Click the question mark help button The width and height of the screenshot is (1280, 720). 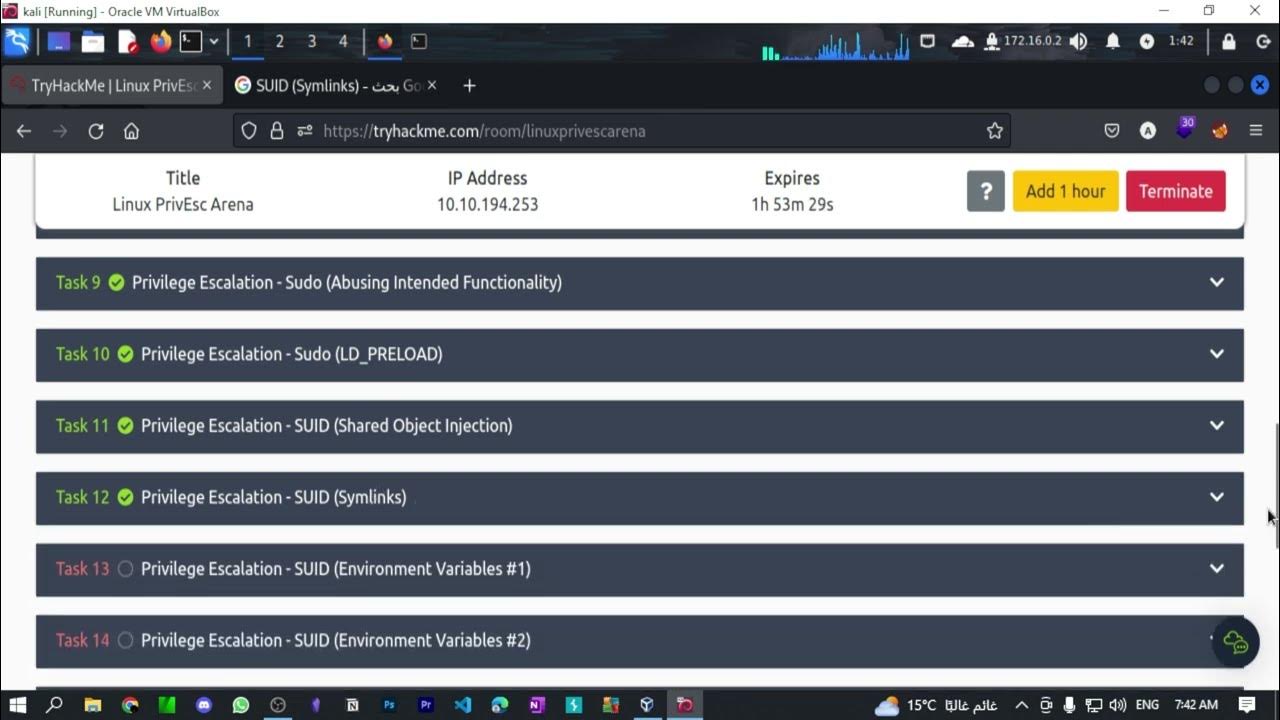tap(985, 191)
